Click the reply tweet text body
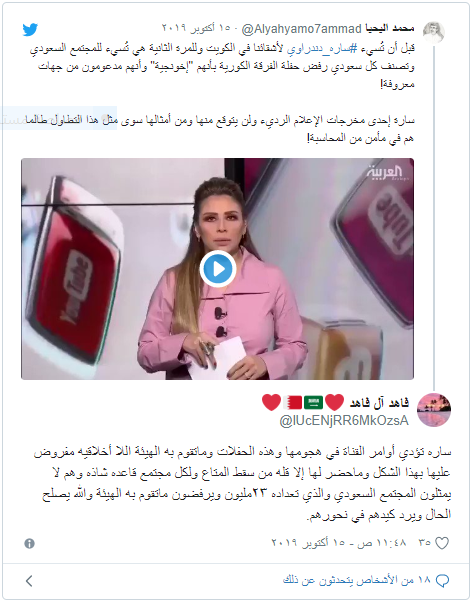The width and height of the screenshot is (471, 602). click(243, 483)
